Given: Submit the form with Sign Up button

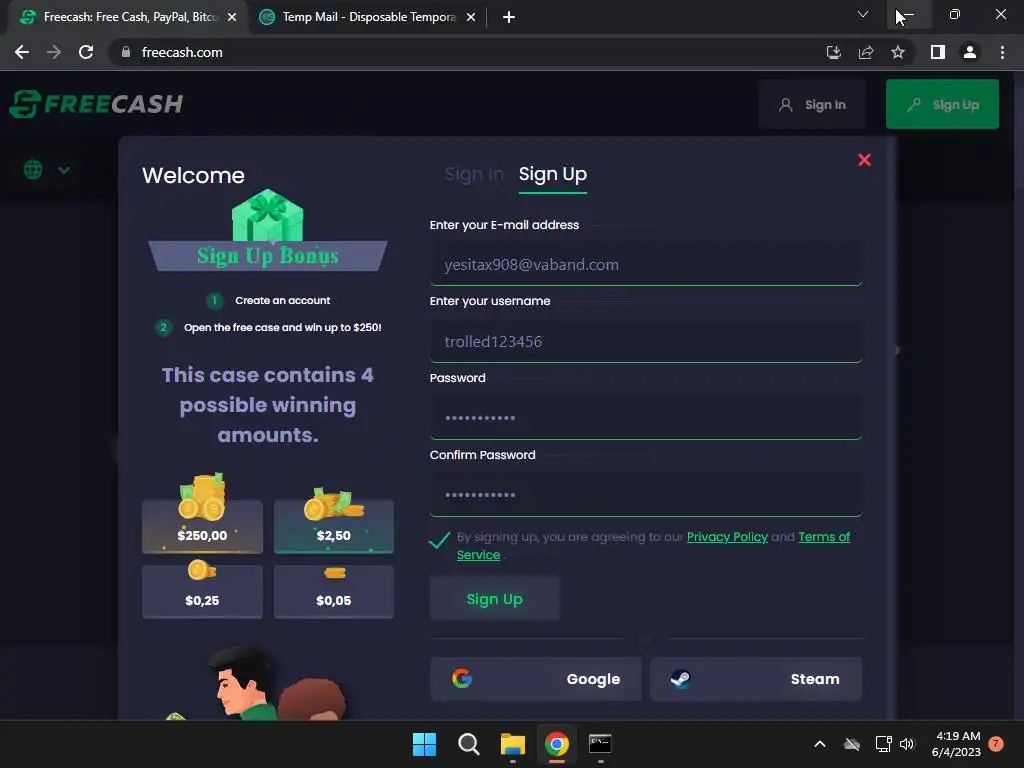Looking at the screenshot, I should (x=494, y=599).
